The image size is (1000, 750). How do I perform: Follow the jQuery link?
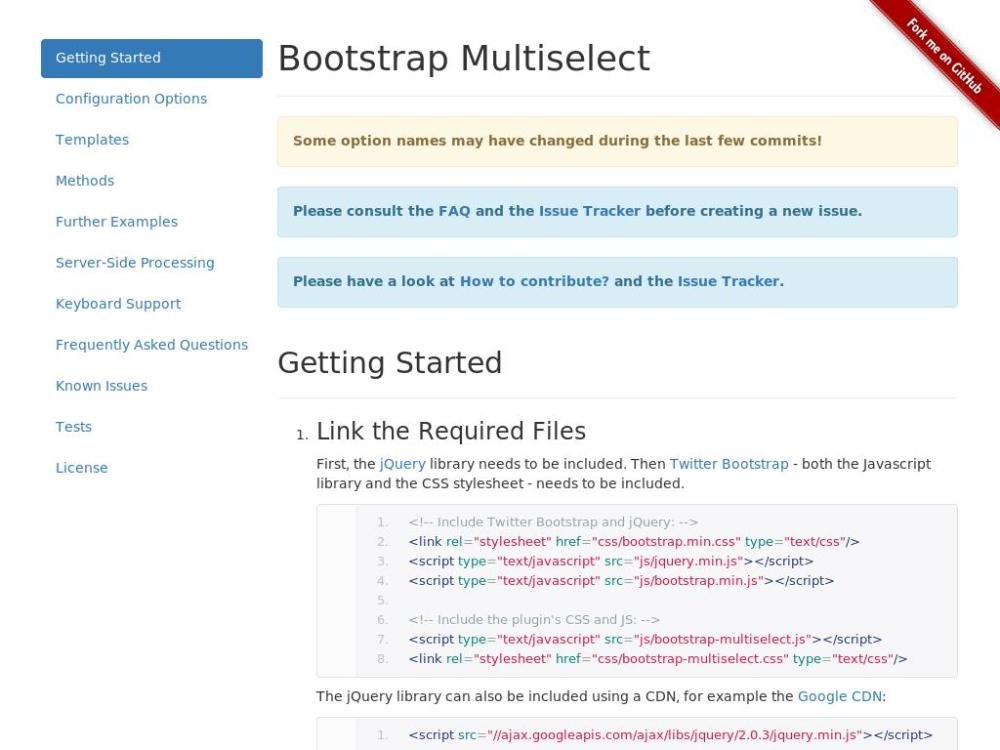click(402, 464)
